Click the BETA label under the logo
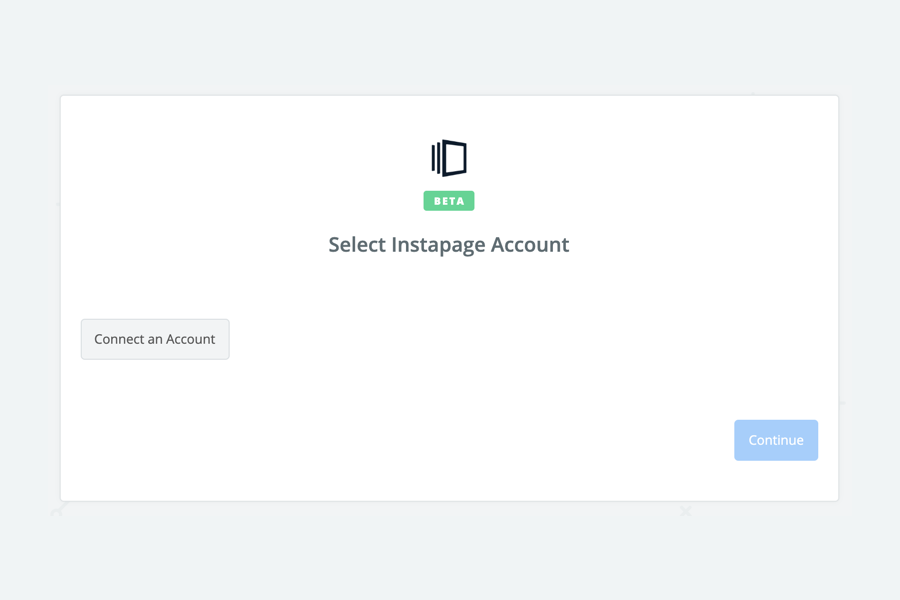The height and width of the screenshot is (600, 900). (449, 201)
